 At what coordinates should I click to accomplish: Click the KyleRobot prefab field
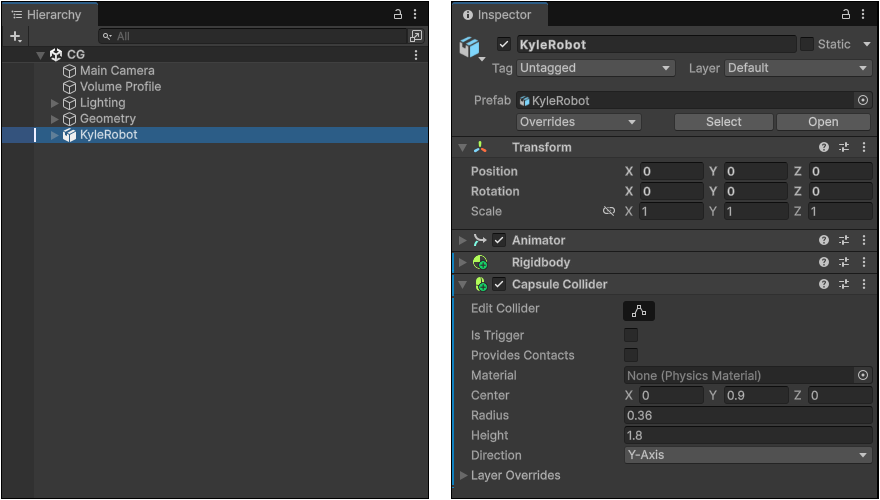686,101
